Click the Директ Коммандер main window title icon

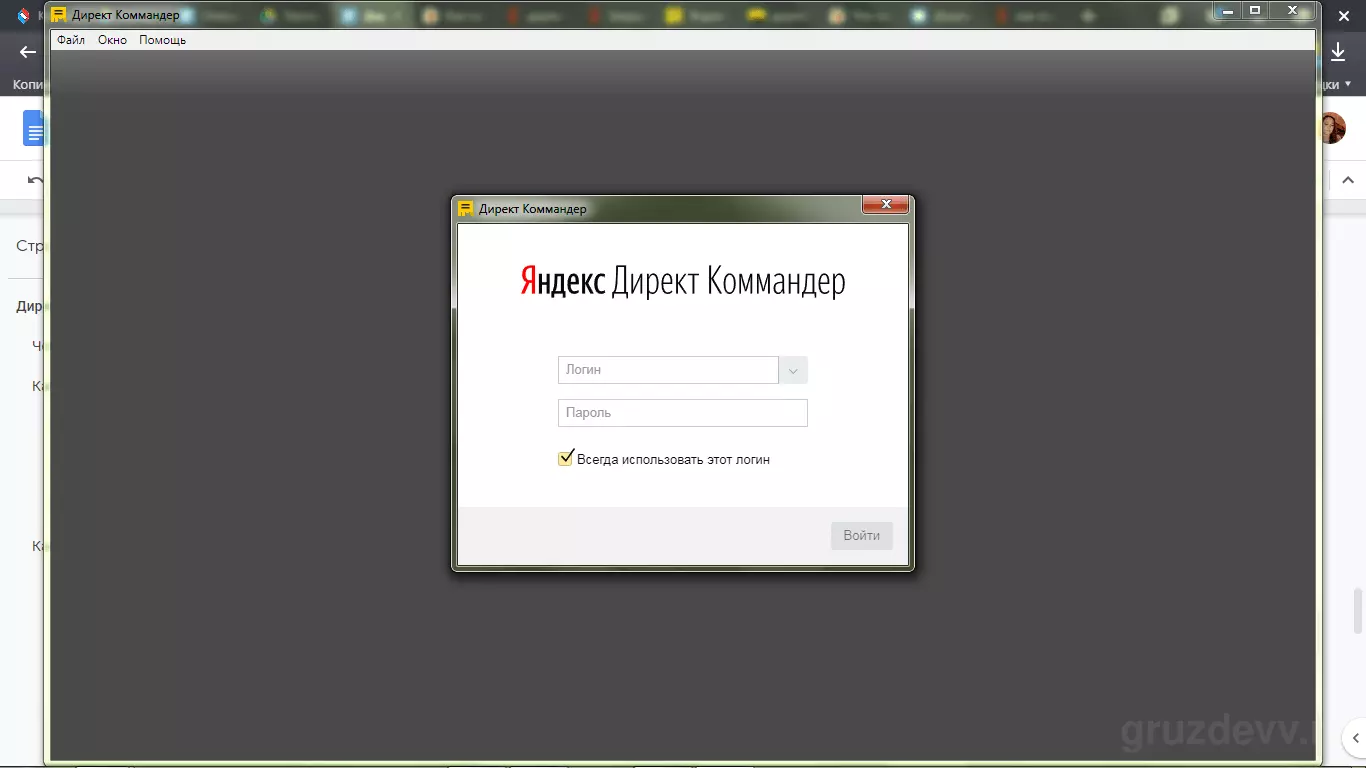pyautogui.click(x=59, y=14)
